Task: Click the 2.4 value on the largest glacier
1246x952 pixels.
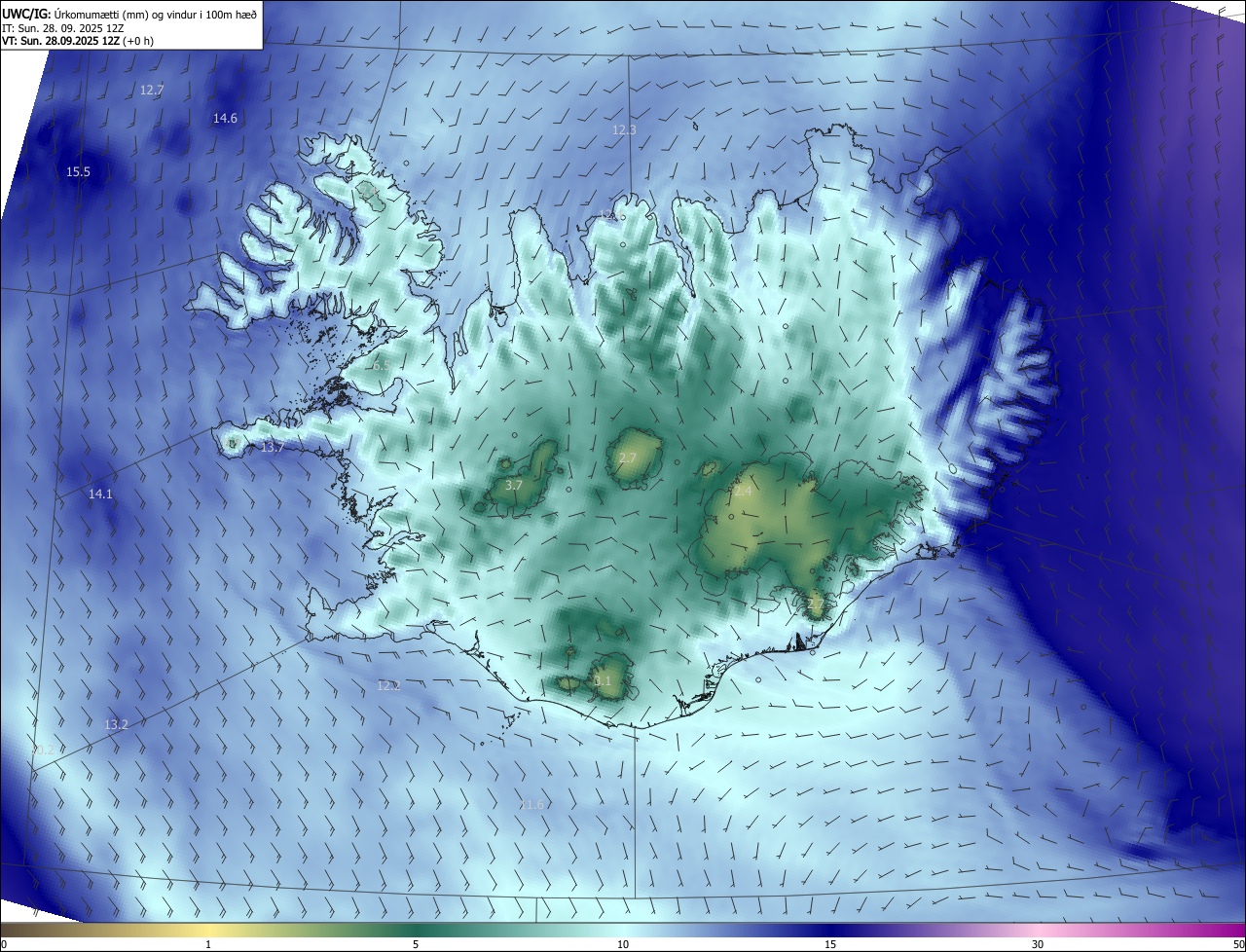Action: [743, 492]
